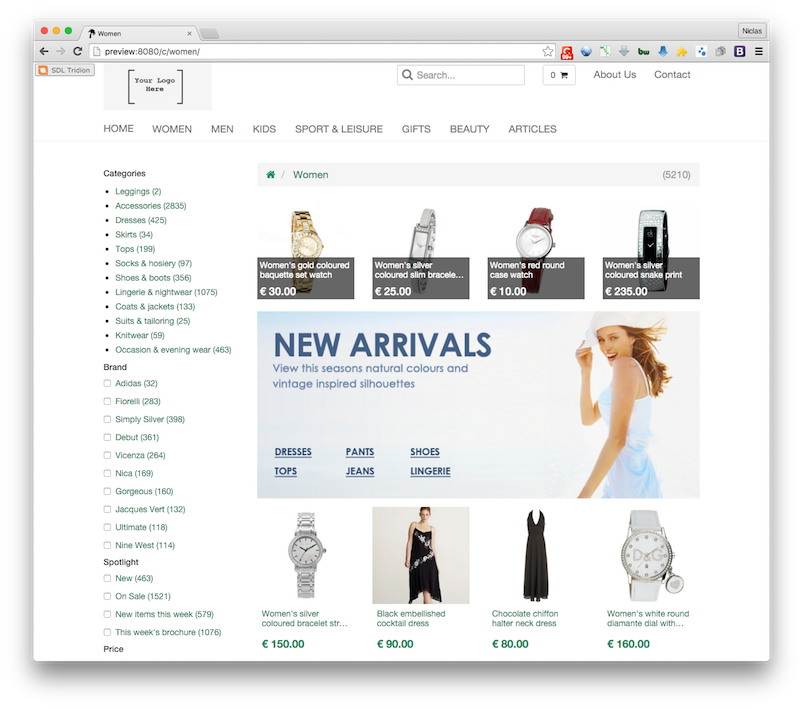Select the Nine West brand checkbox
This screenshot has width=803, height=709.
coord(107,545)
